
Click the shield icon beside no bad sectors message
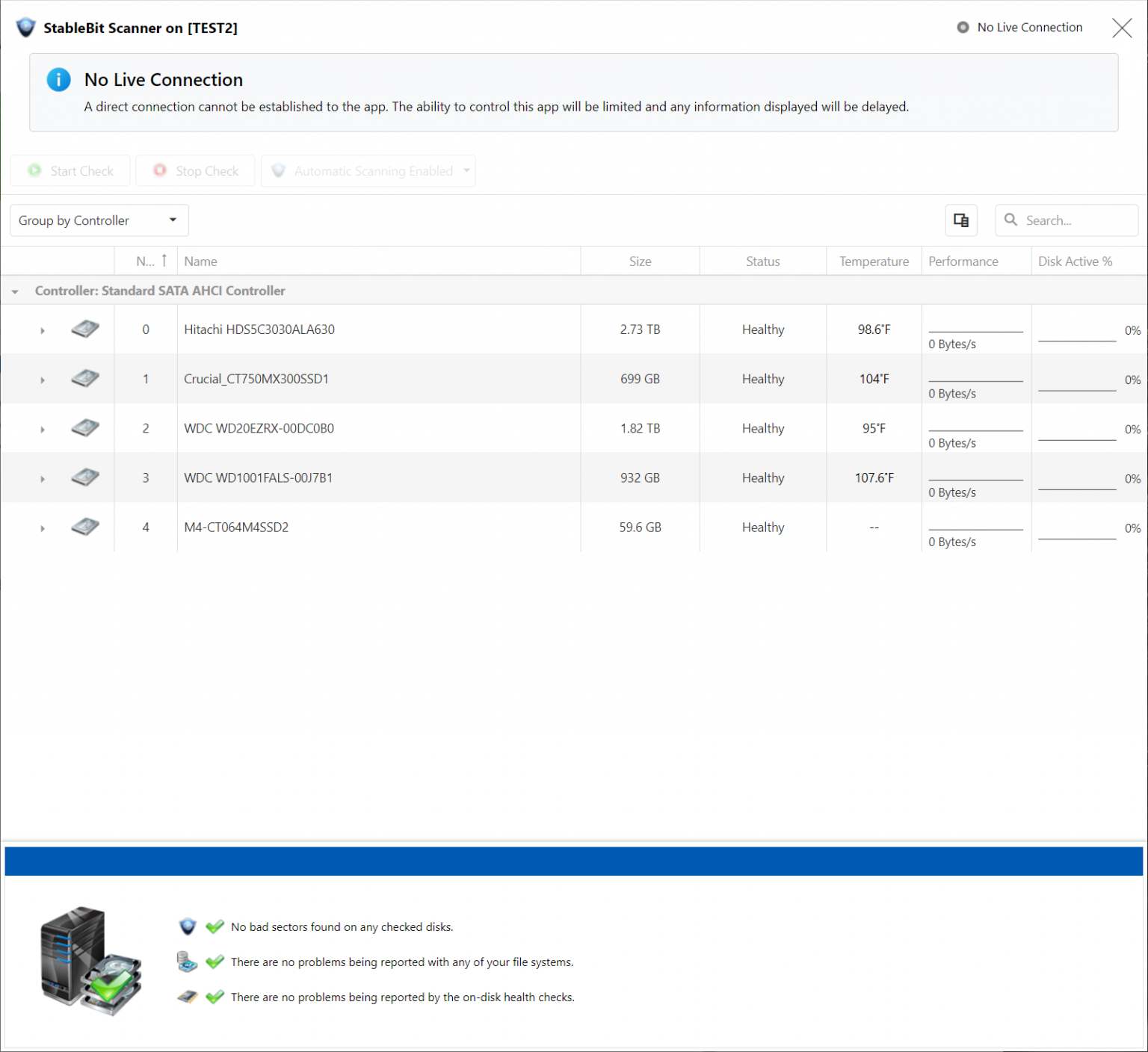(x=187, y=926)
